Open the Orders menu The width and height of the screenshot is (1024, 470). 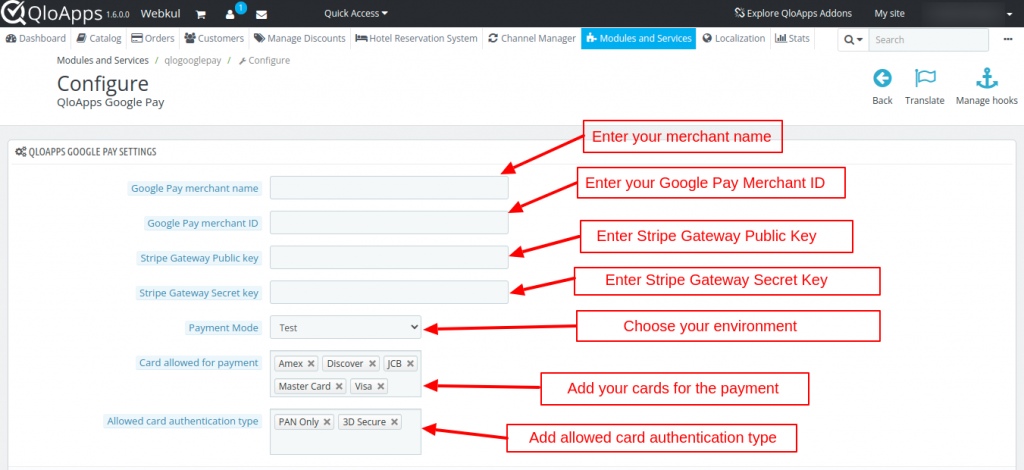point(153,39)
